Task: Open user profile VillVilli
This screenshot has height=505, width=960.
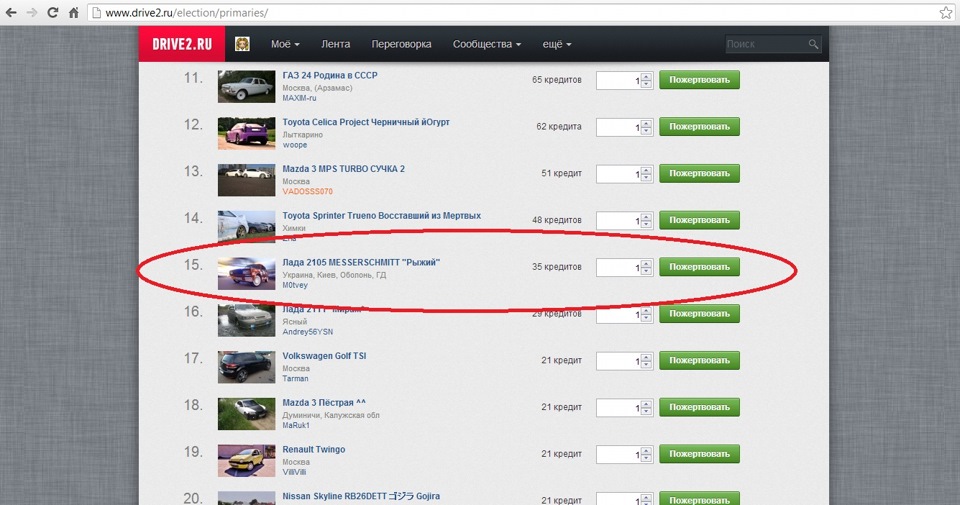Action: (294, 472)
